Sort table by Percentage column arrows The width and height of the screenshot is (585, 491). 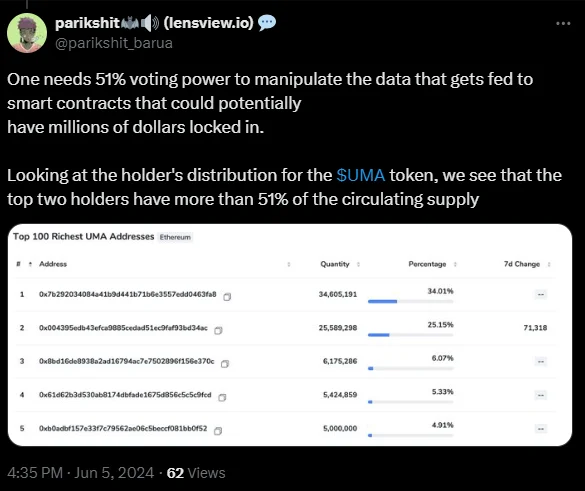click(x=455, y=264)
